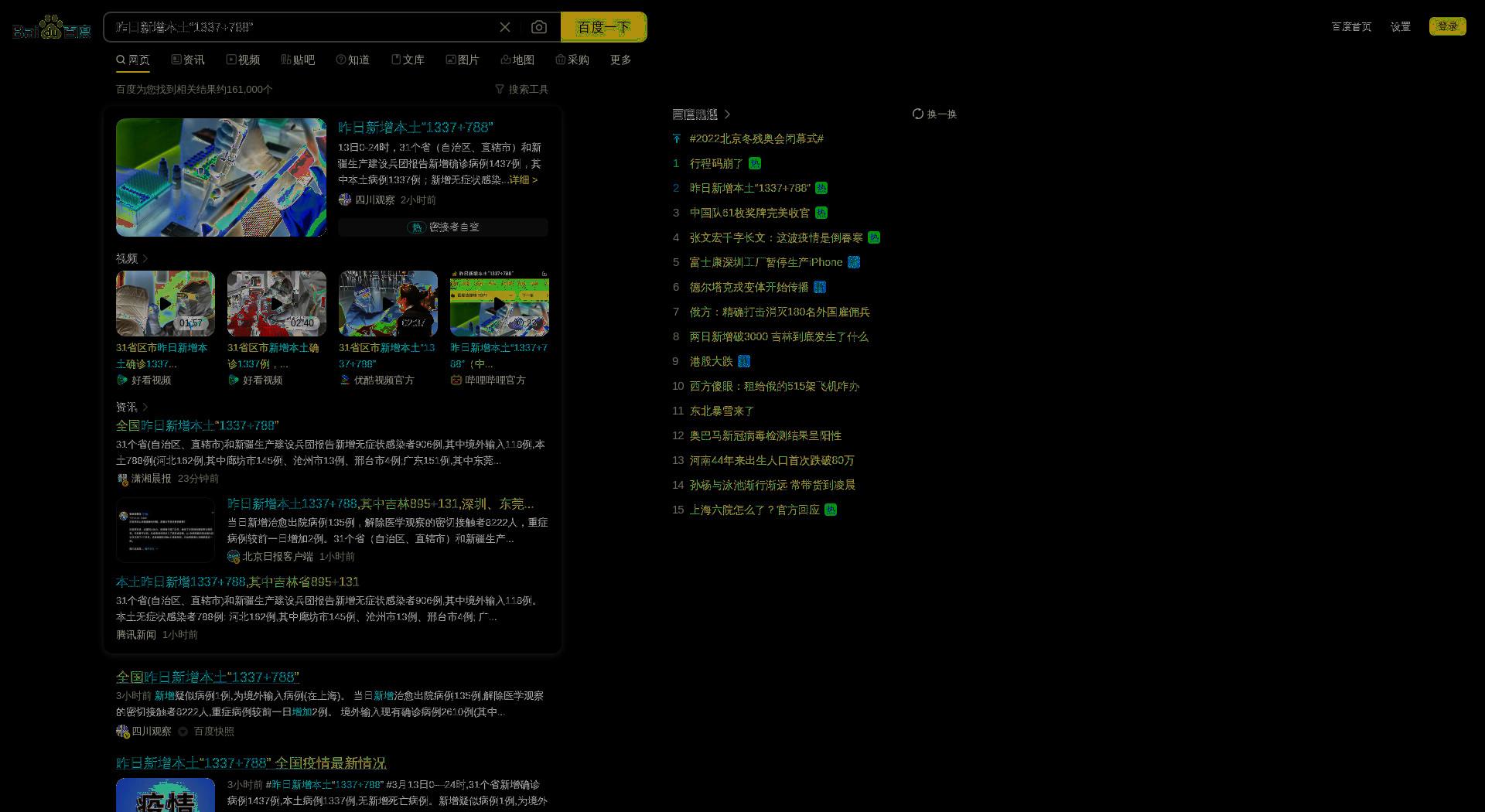Open pinned #2022北京冬残奥会闭幕式# topic

coord(756,138)
